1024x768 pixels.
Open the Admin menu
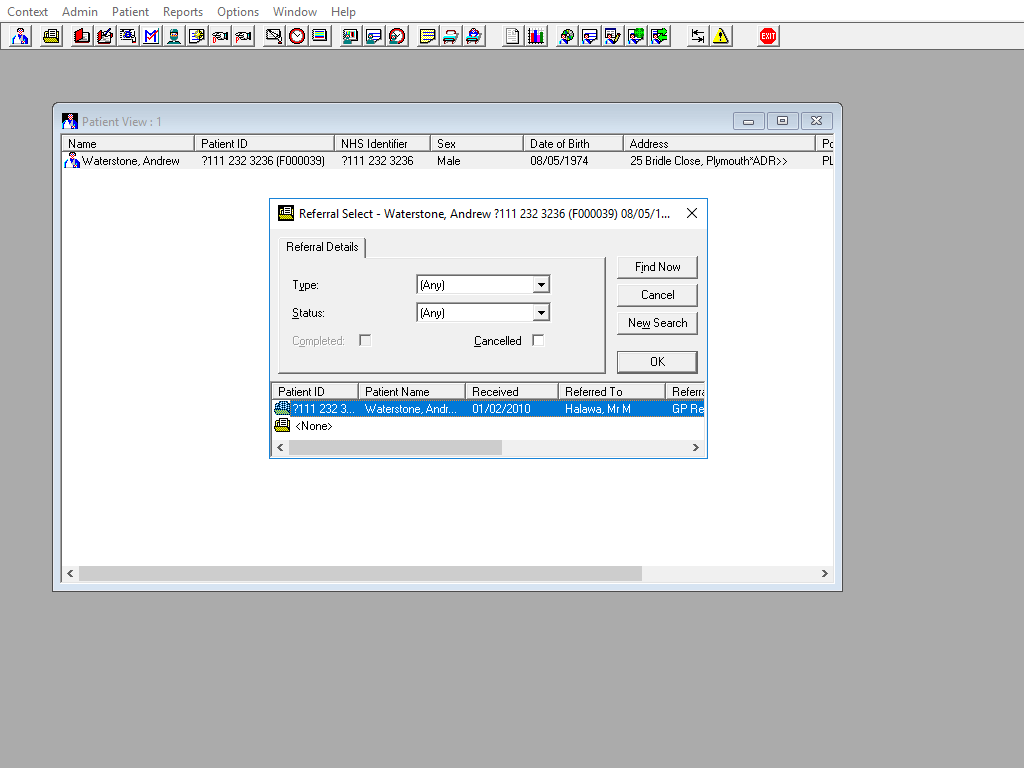80,12
